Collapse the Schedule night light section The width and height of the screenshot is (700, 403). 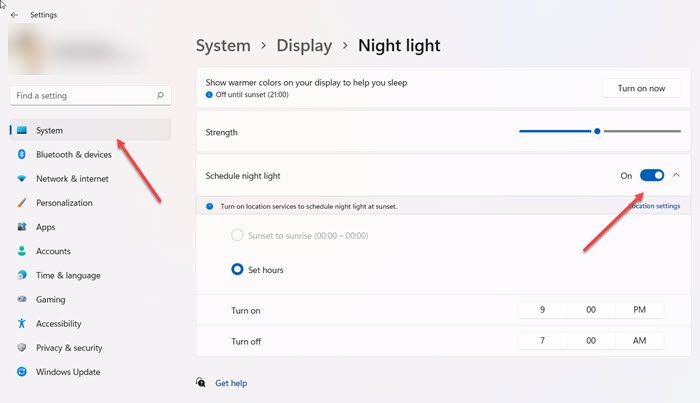[677, 175]
